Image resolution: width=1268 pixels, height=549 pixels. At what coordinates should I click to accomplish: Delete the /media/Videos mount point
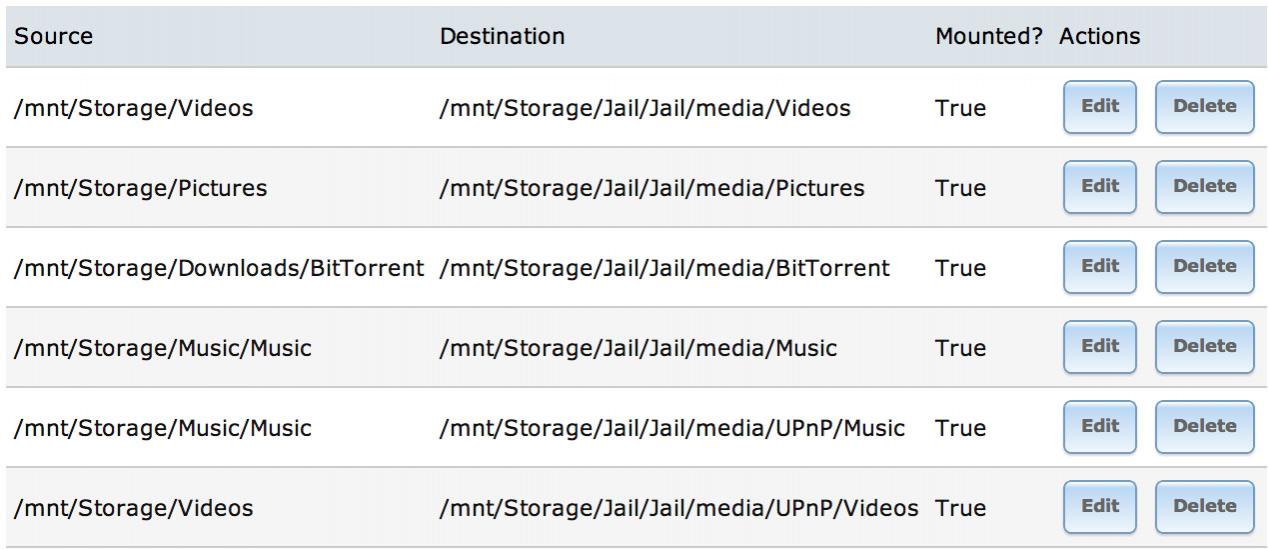click(x=1204, y=107)
